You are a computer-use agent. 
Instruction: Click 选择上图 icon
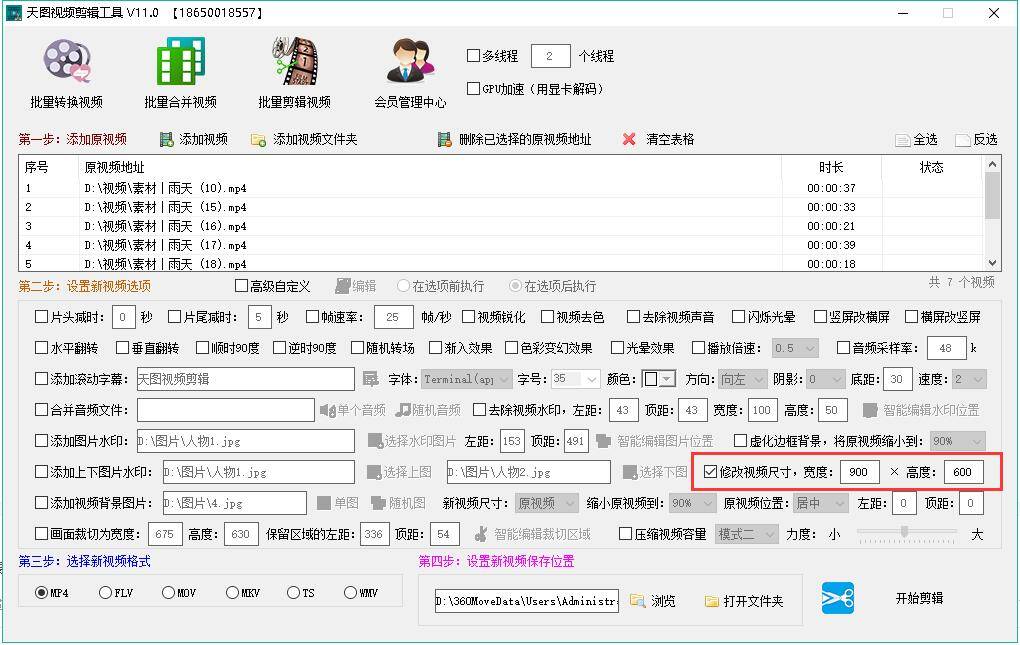point(374,472)
